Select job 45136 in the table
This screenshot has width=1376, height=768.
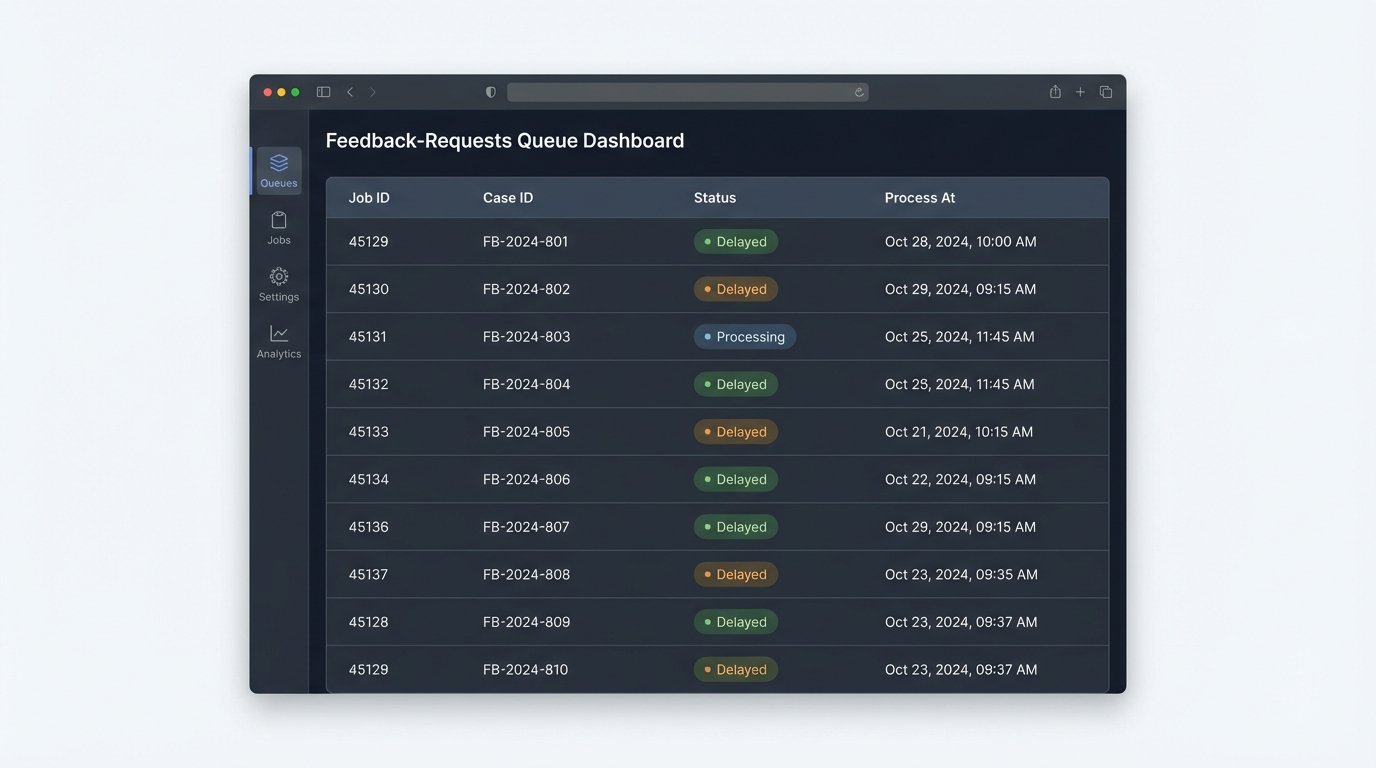pyautogui.click(x=368, y=527)
